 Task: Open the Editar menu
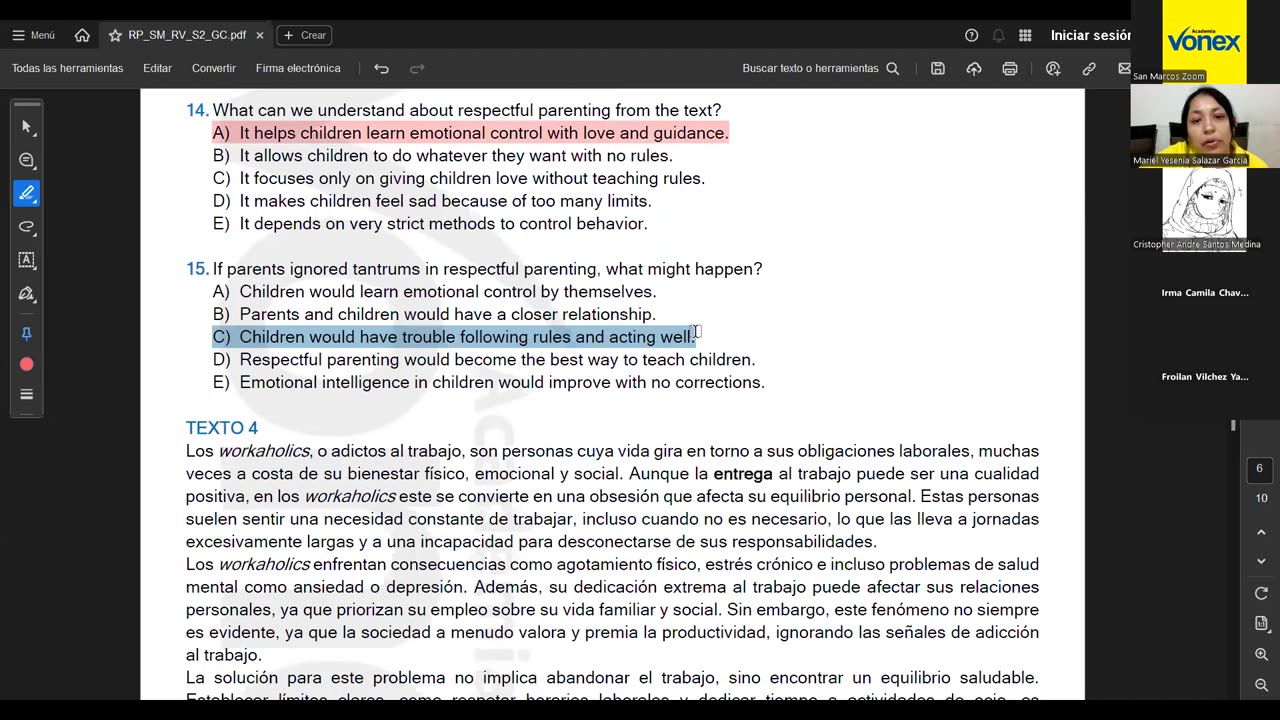click(157, 68)
